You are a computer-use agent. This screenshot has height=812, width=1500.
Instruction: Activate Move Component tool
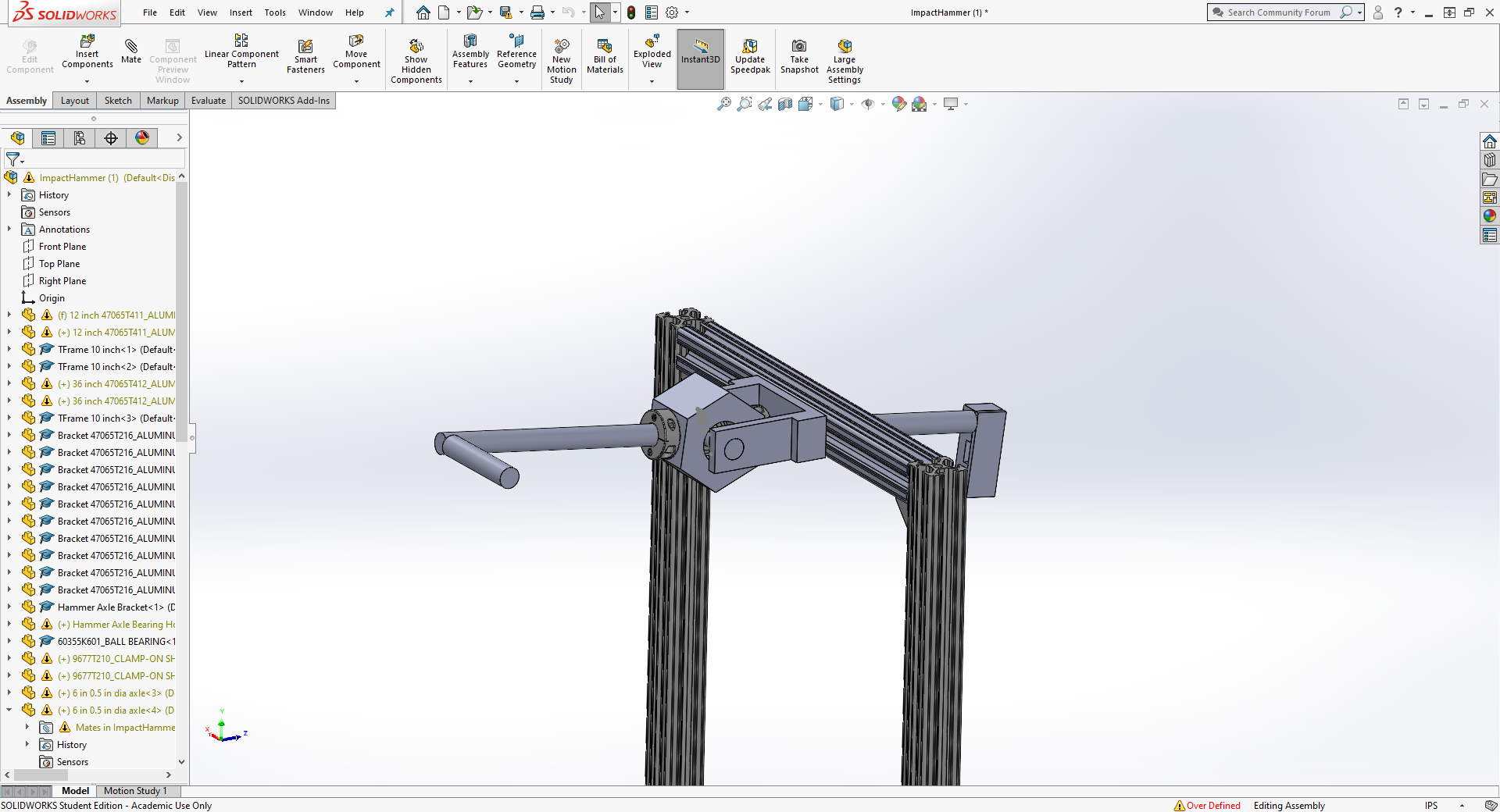coord(356,52)
